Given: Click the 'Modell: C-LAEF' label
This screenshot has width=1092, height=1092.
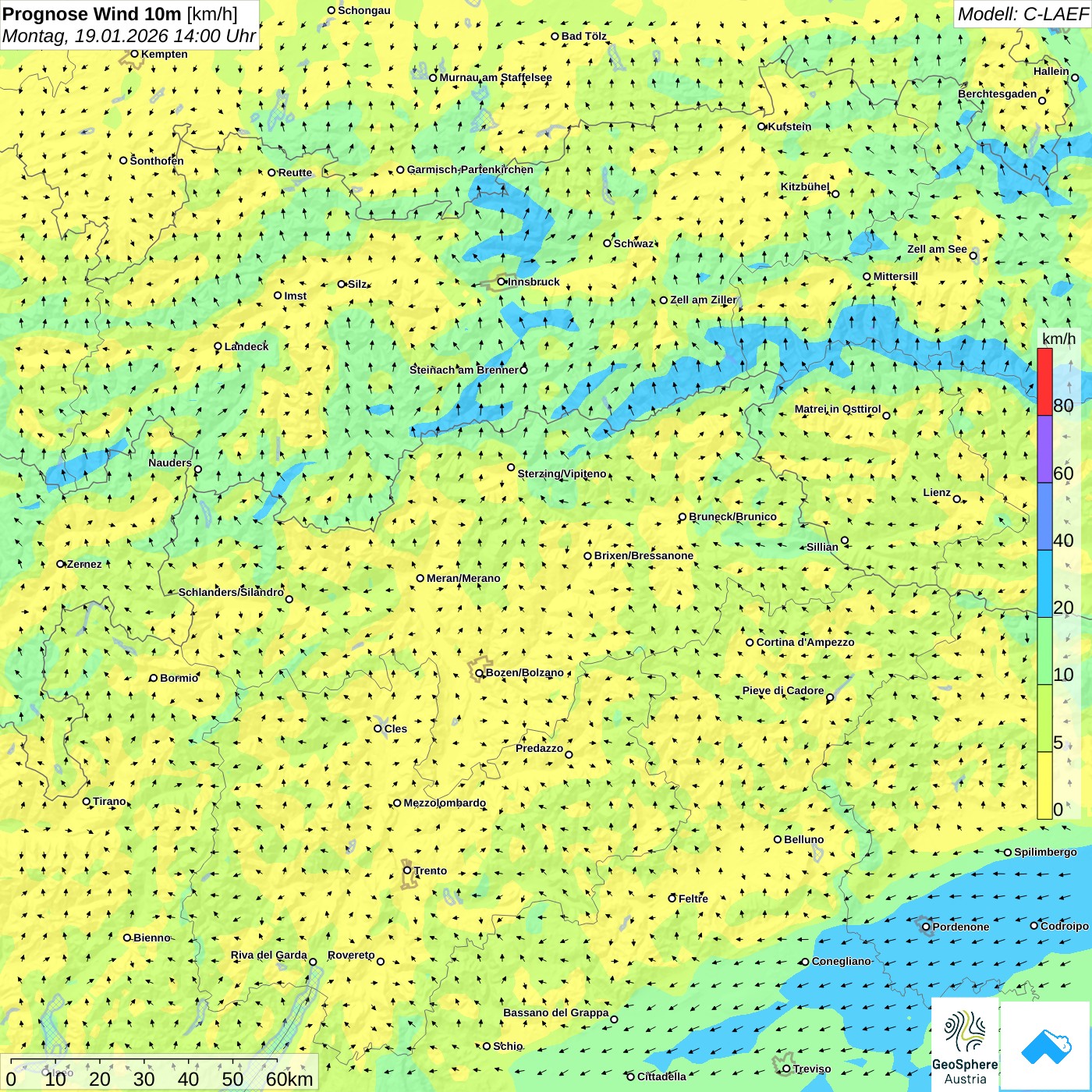Looking at the screenshot, I should 1023,14.
